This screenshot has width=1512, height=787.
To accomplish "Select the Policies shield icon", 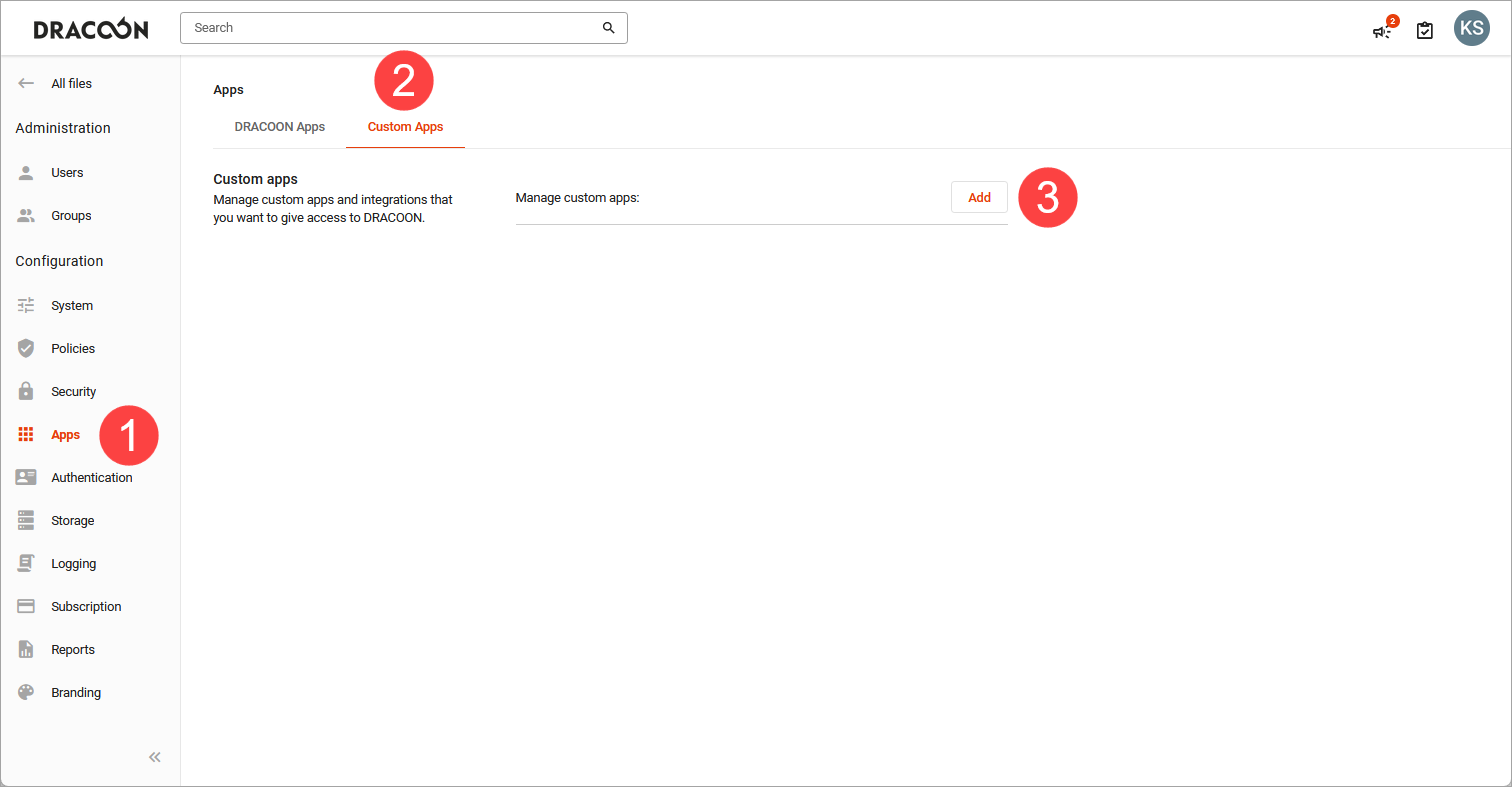I will (x=26, y=349).
